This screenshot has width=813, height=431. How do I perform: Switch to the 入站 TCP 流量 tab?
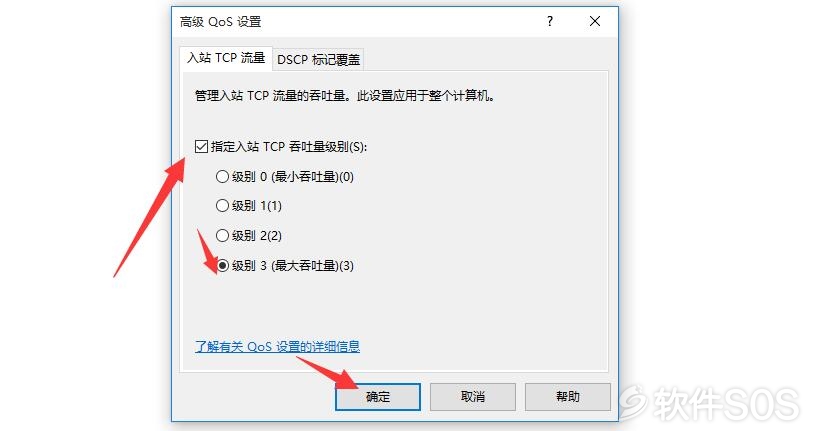226,58
